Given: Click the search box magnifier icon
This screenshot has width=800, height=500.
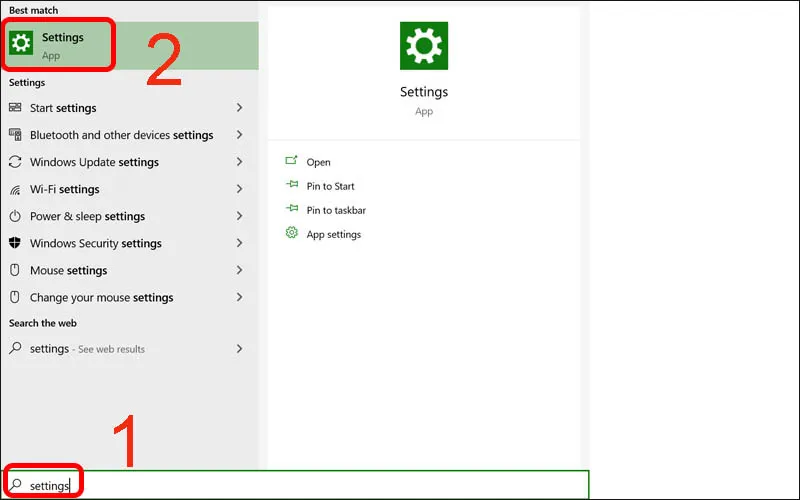Looking at the screenshot, I should click(16, 484).
